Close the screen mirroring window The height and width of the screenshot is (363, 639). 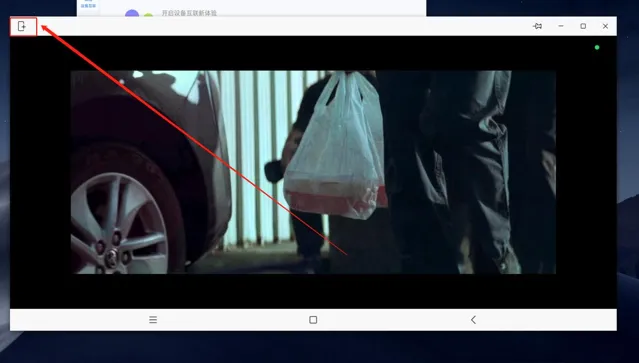[x=605, y=26]
